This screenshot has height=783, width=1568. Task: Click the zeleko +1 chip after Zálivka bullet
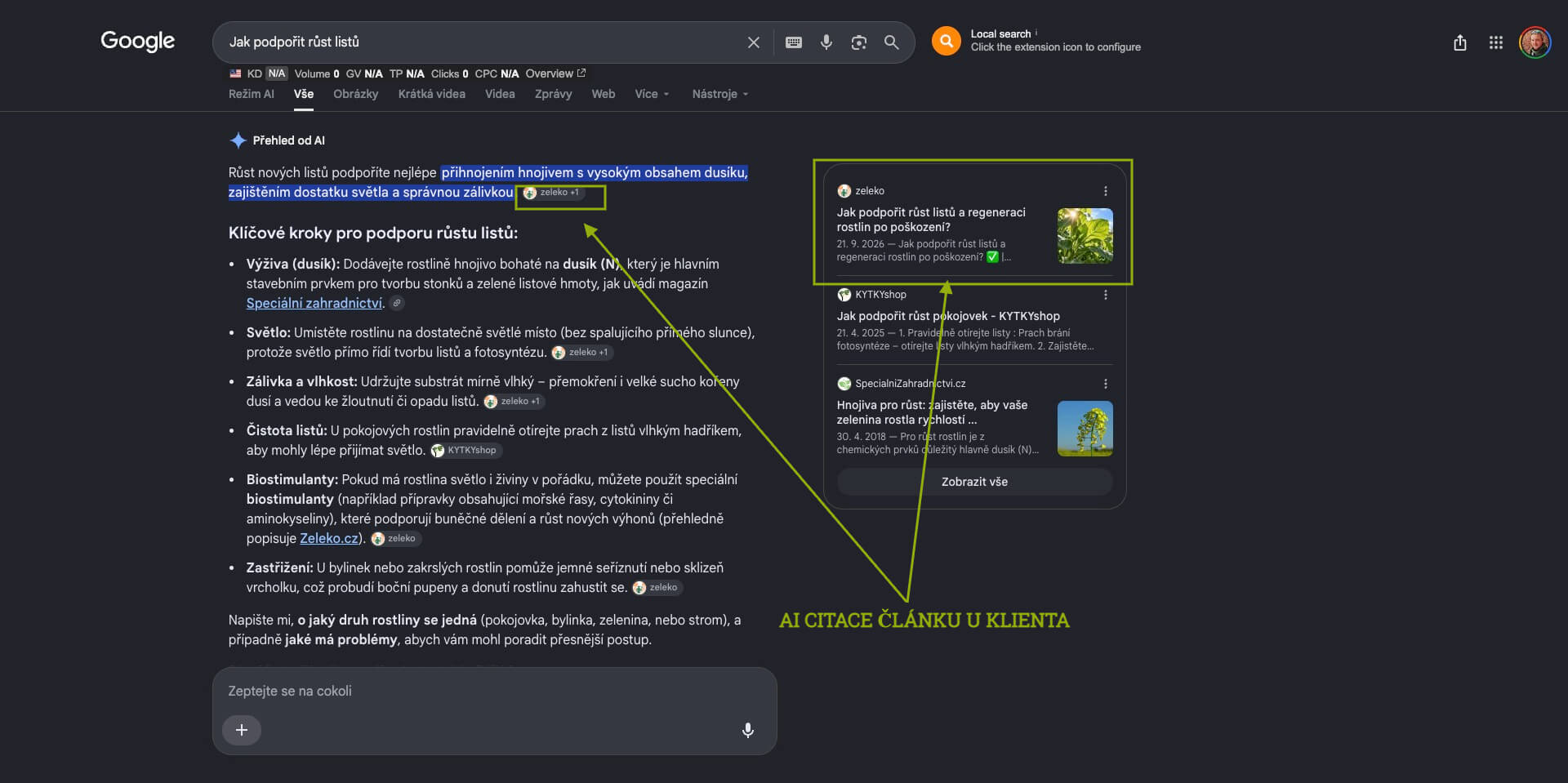tap(514, 402)
